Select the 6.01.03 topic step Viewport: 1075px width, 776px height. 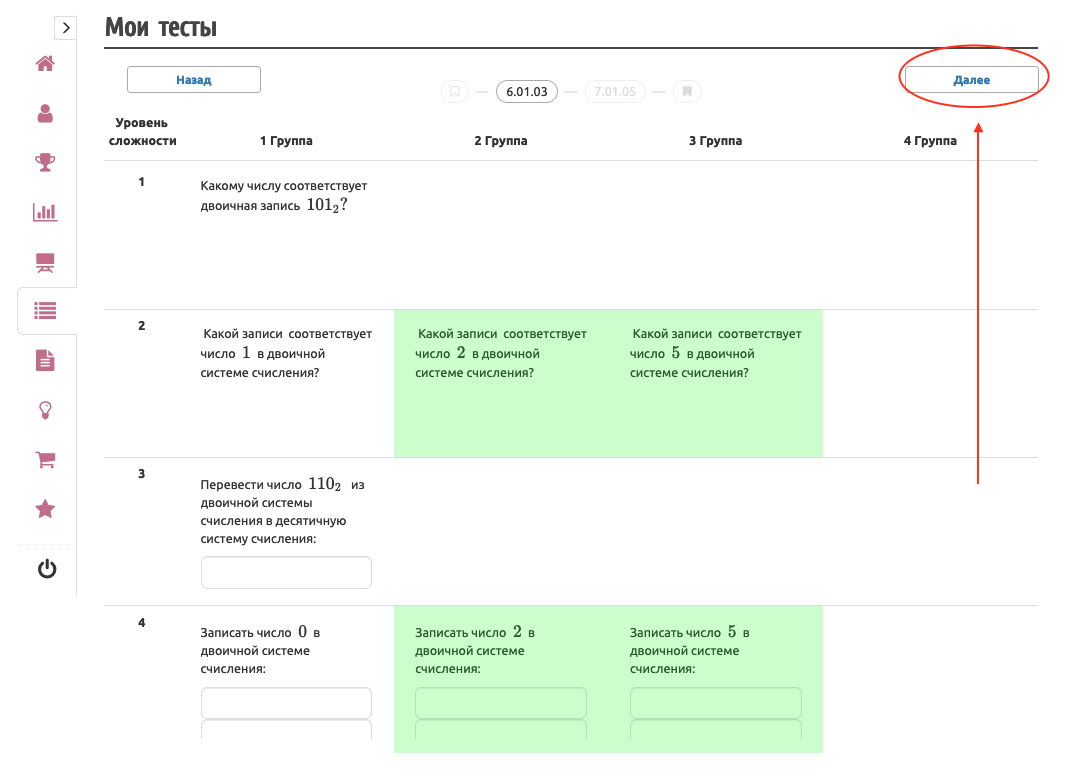coord(527,91)
